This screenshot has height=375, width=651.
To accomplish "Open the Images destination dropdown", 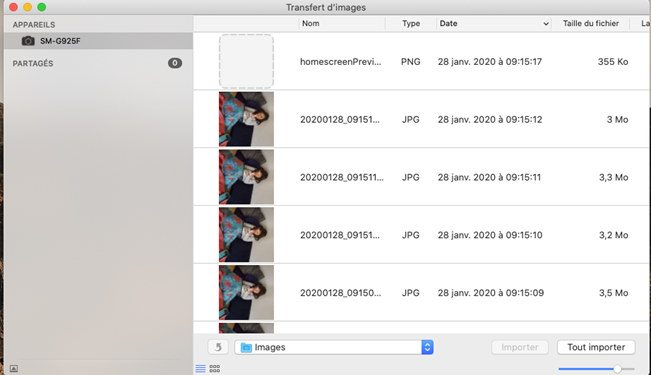I will coord(334,347).
